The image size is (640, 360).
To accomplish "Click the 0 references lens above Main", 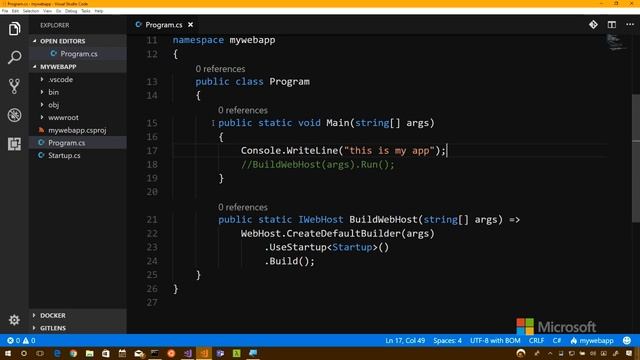I will coord(243,110).
